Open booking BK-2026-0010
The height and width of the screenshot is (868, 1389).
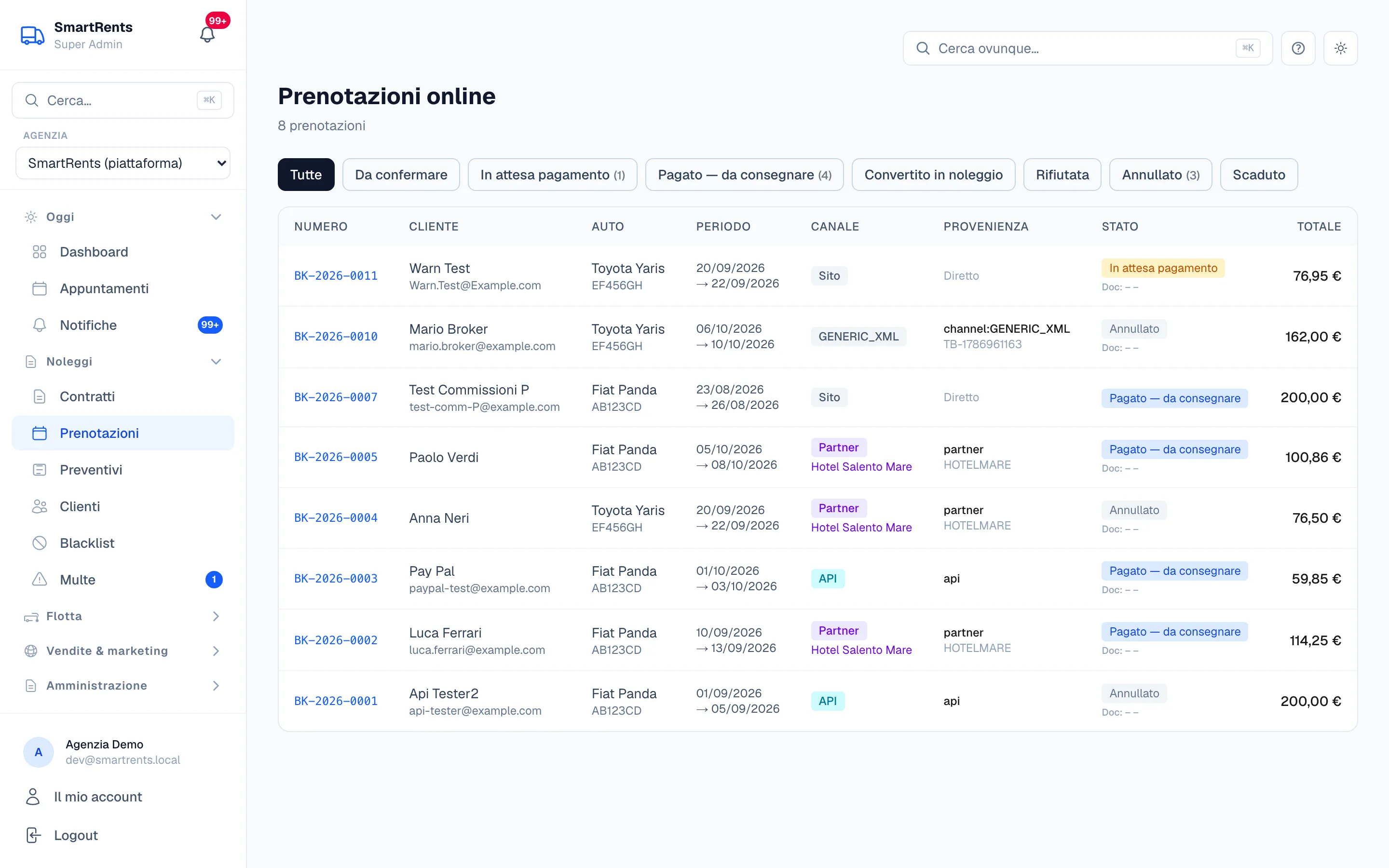pos(336,337)
